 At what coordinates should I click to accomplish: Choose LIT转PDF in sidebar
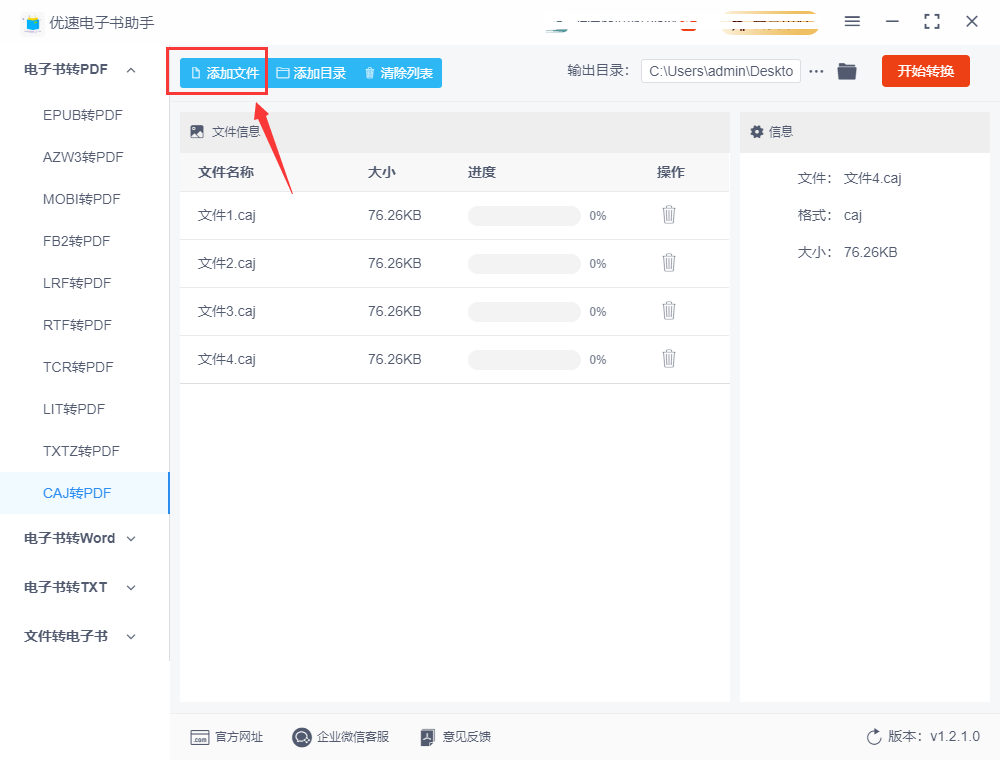click(74, 409)
